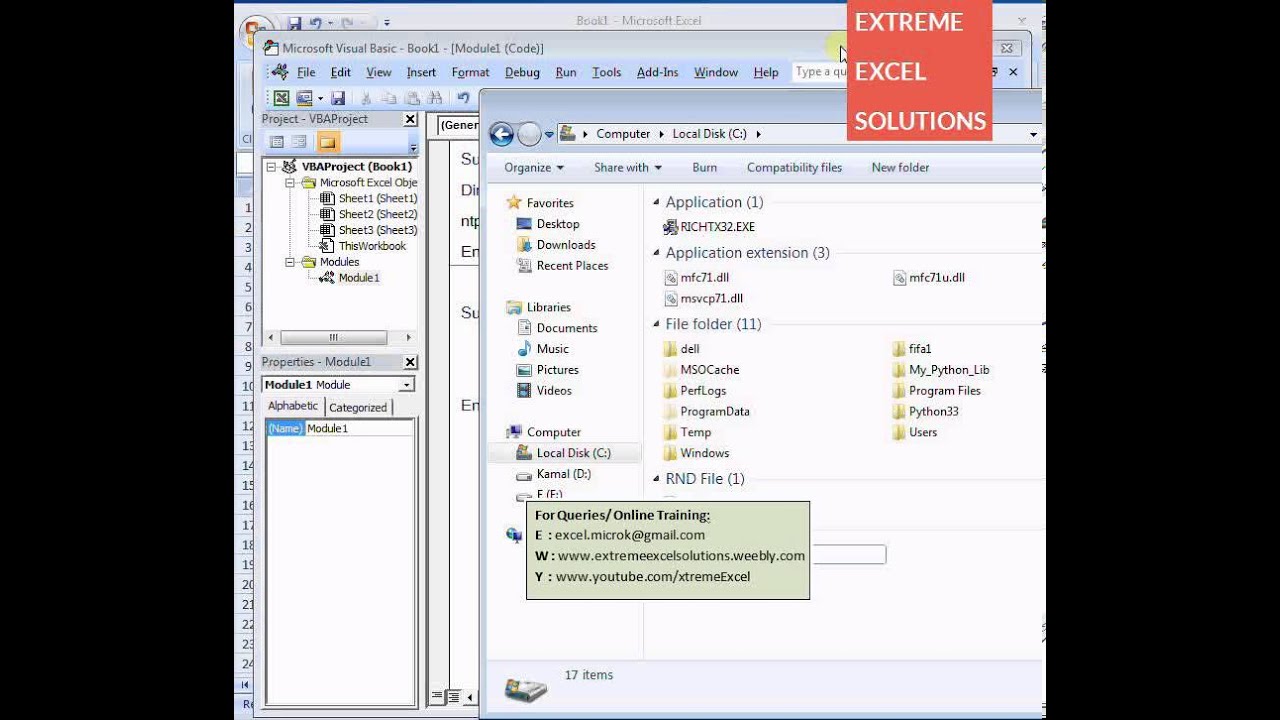Viewport: 1280px width, 720px height.
Task: Switch to the Categorized properties tab
Action: [358, 407]
